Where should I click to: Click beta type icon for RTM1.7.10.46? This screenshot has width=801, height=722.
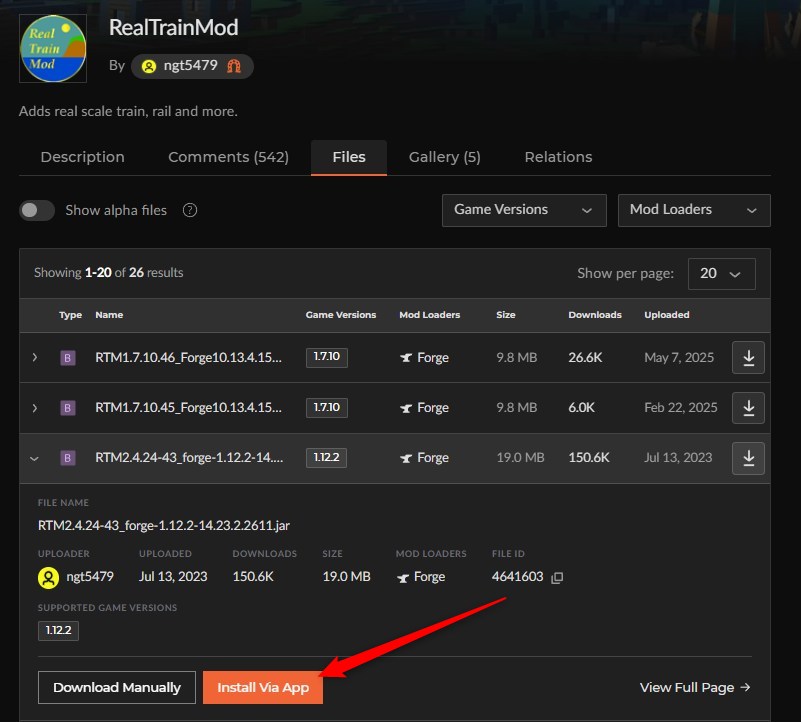click(68, 358)
